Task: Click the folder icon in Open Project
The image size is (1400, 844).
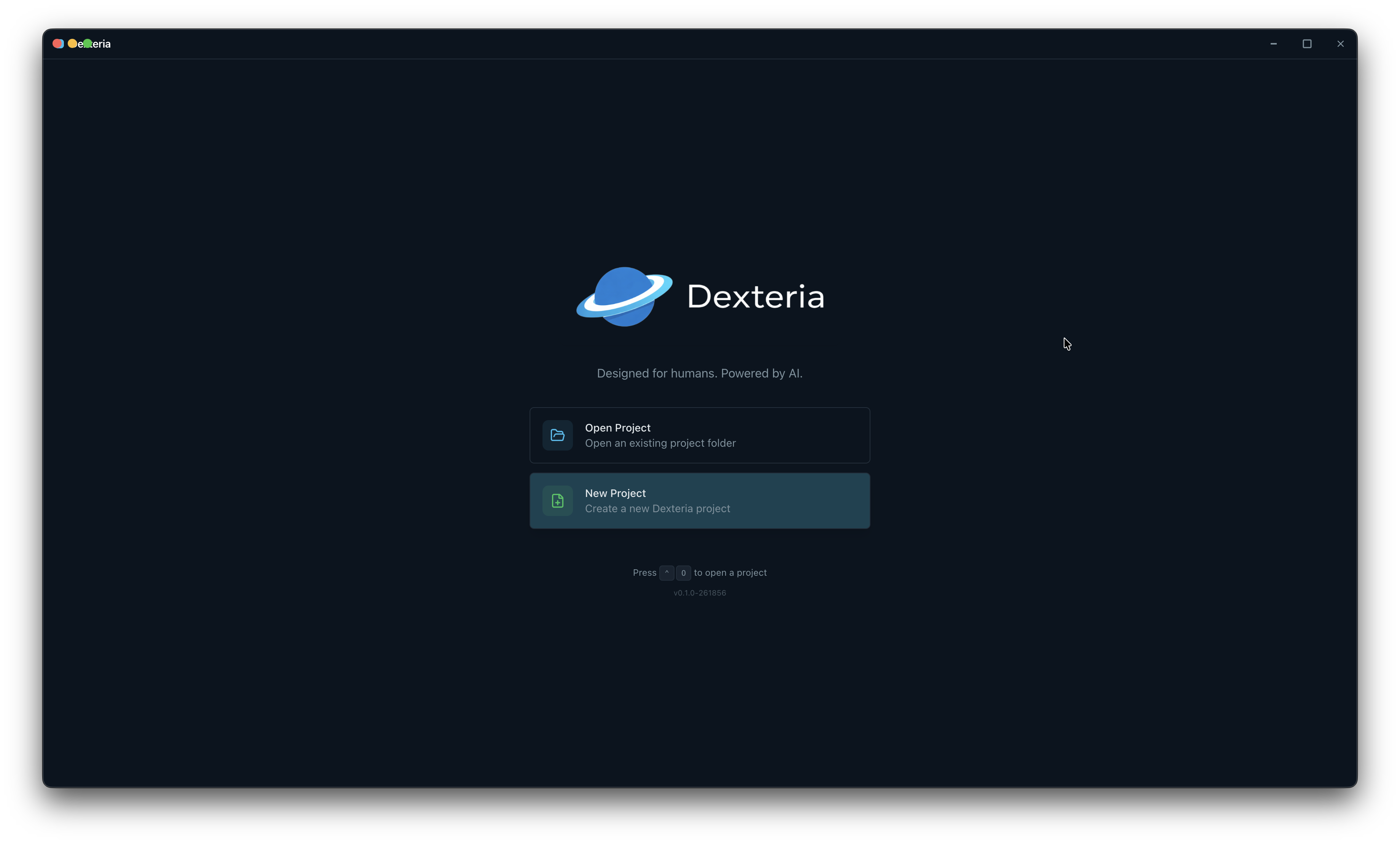Action: point(557,435)
